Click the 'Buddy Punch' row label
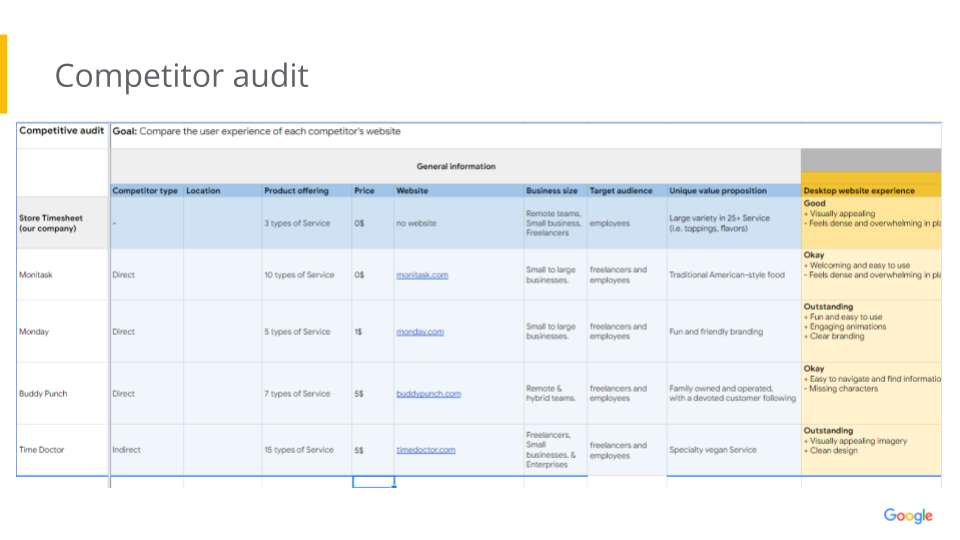Viewport: 960px width, 540px height. (43, 394)
